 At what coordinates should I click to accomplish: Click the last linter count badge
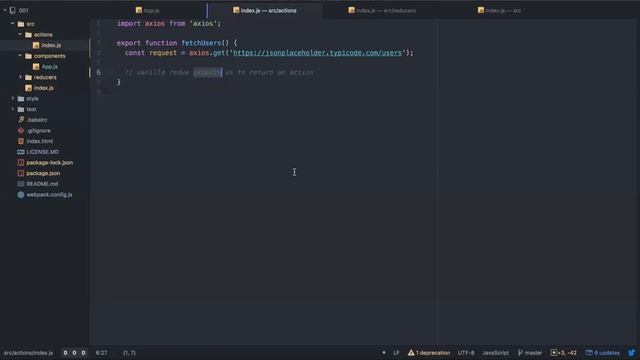pyautogui.click(x=83, y=353)
